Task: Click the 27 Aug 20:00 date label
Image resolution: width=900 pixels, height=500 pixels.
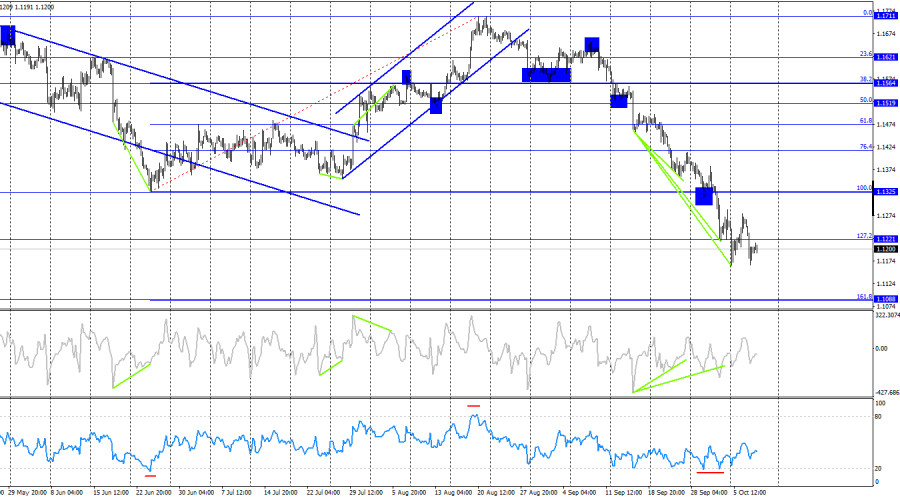Action: coord(538,493)
